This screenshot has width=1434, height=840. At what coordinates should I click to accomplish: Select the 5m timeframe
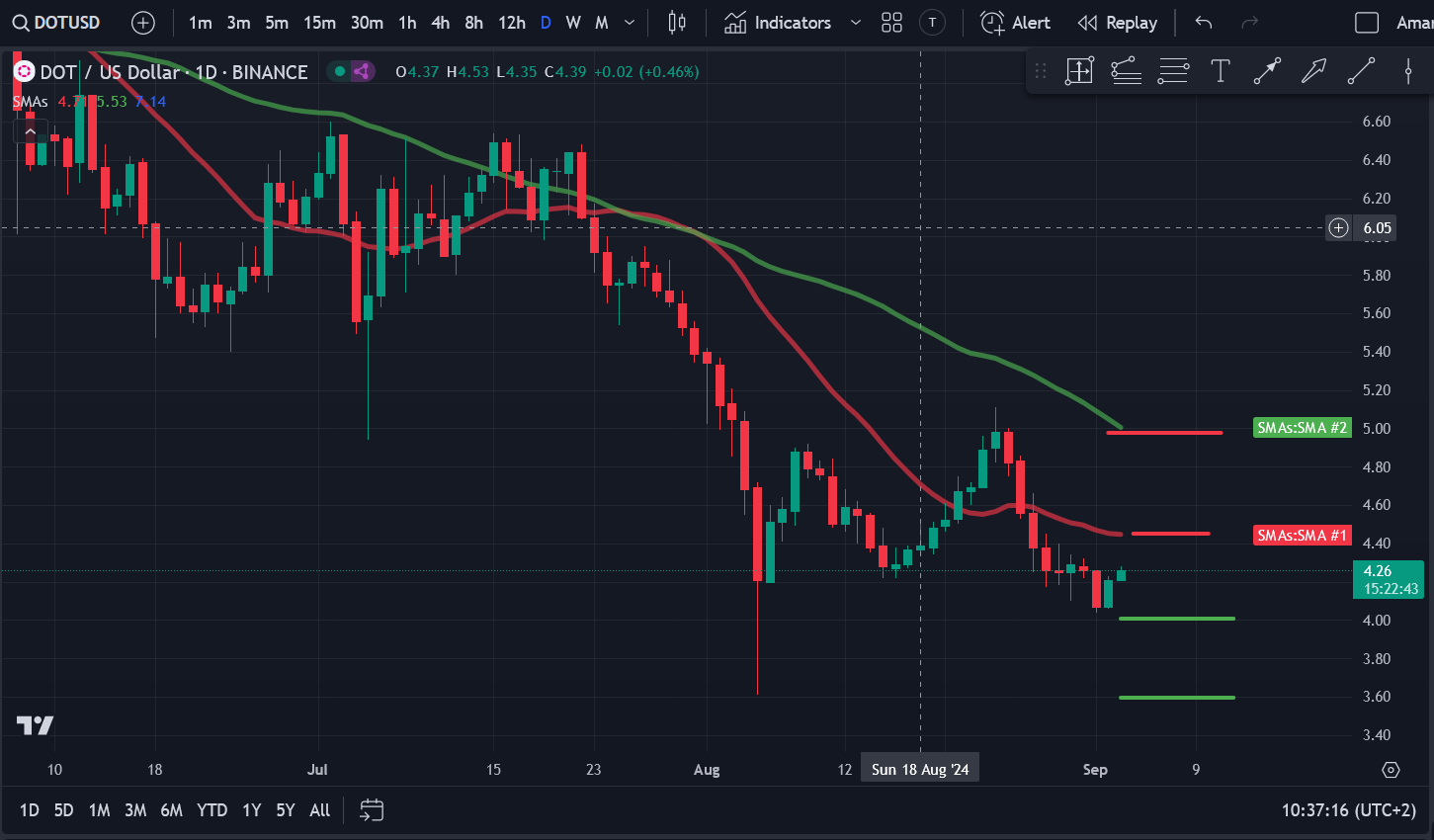[277, 23]
